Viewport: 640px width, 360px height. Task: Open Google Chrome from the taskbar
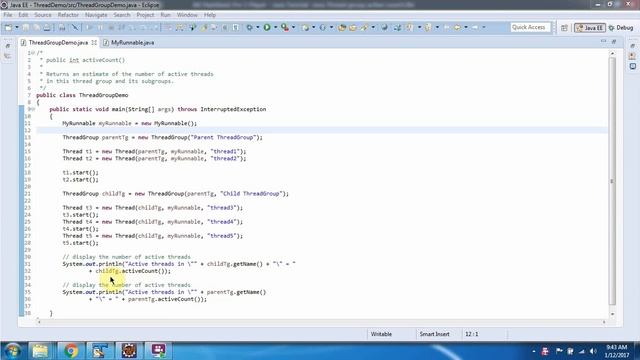[x=71, y=351]
